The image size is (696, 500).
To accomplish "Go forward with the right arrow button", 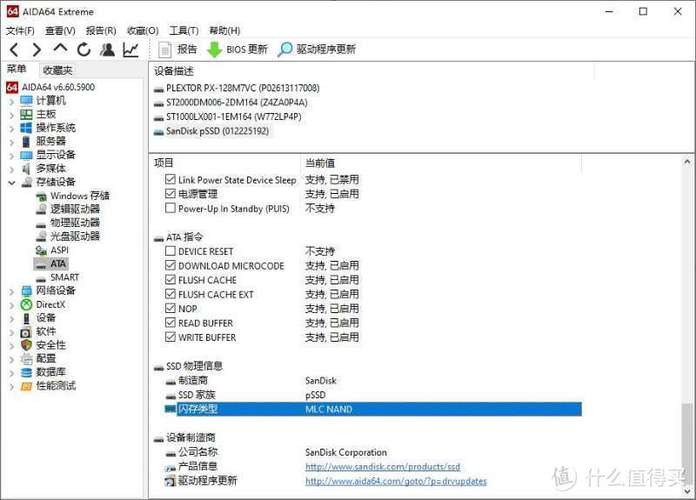I will click(37, 49).
